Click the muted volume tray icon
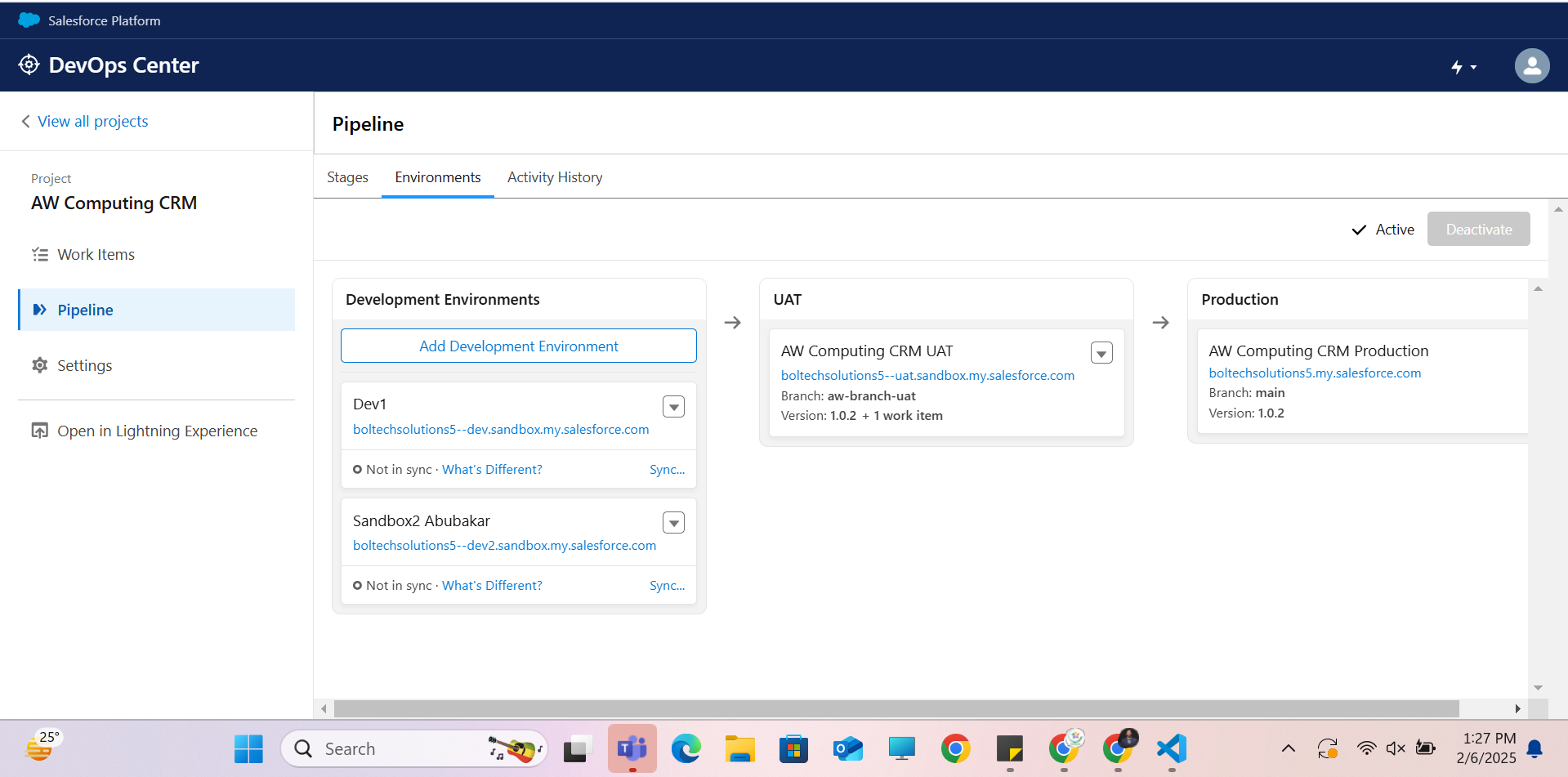Image resolution: width=1568 pixels, height=777 pixels. (x=1396, y=748)
